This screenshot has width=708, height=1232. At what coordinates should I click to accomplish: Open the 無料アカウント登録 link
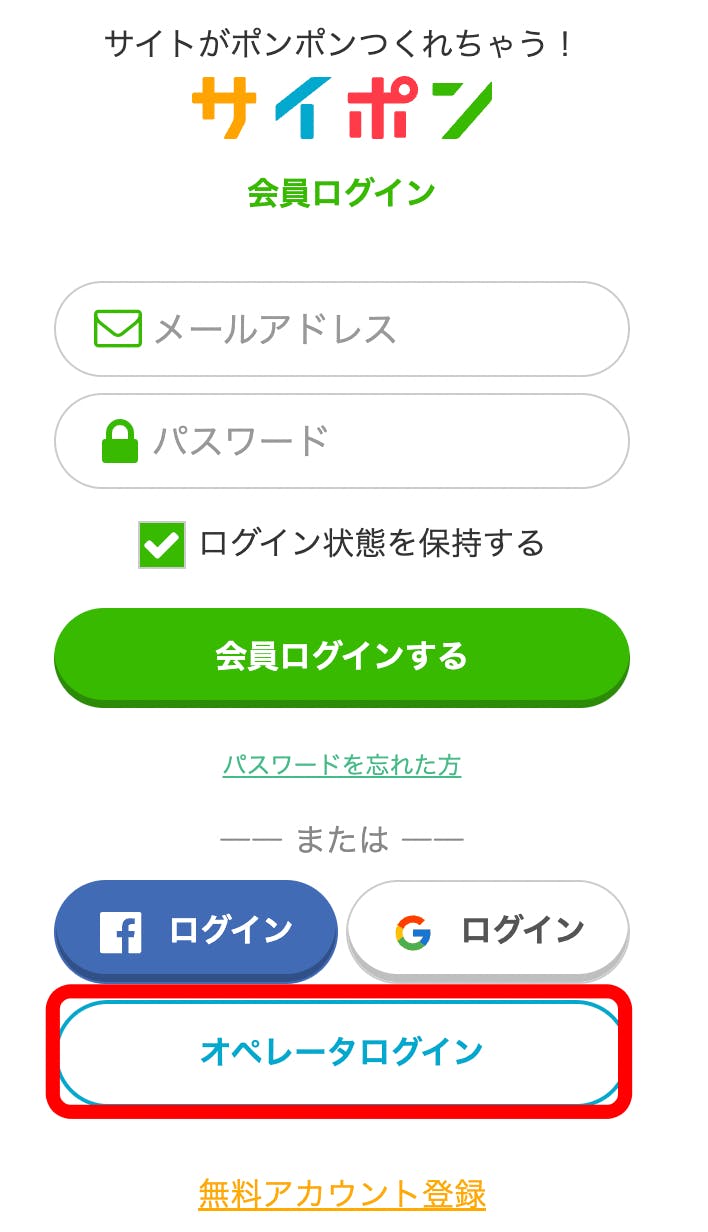coord(342,1194)
